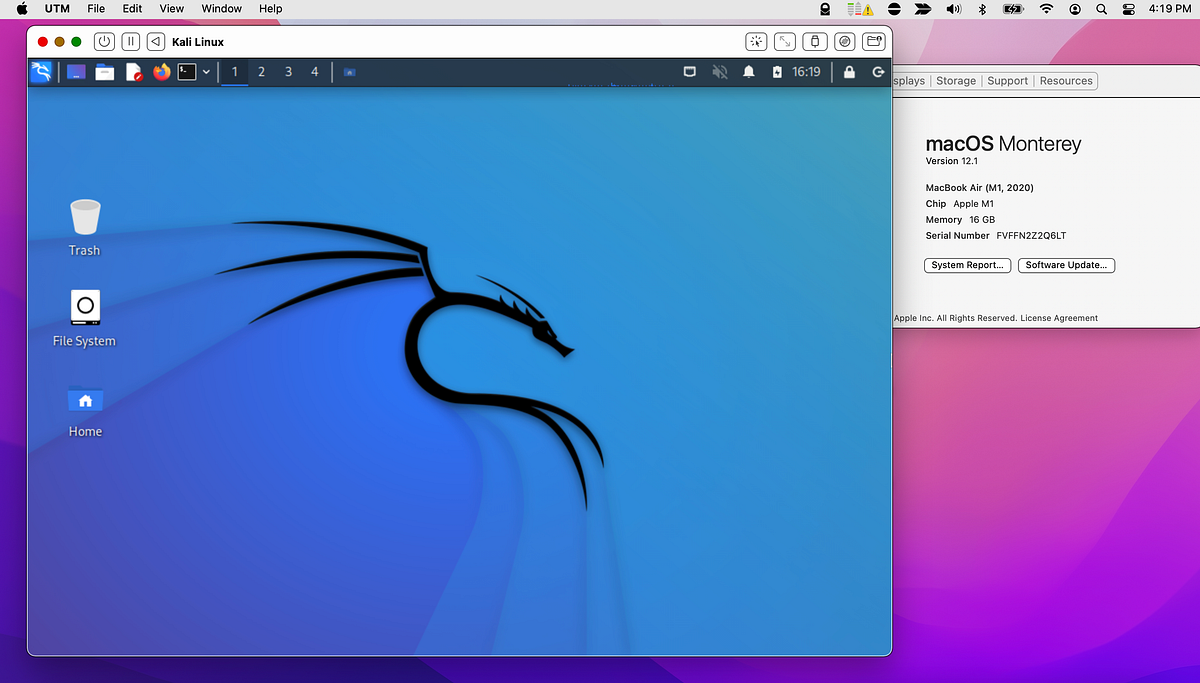Open the notification bell in the Kali panel
The width and height of the screenshot is (1200, 683).
click(x=749, y=71)
